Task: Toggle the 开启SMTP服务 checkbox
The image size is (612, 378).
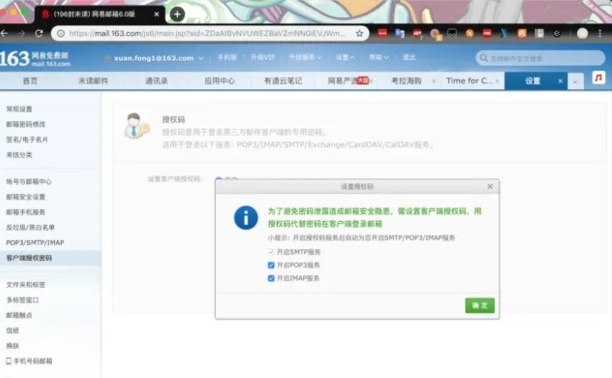Action: [271, 252]
